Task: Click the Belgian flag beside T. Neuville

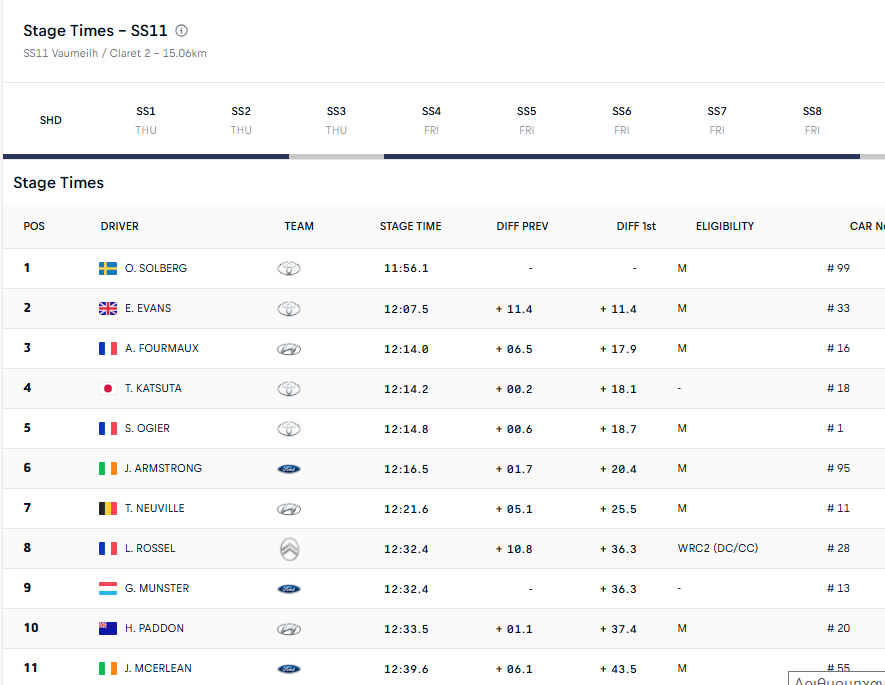Action: point(108,508)
